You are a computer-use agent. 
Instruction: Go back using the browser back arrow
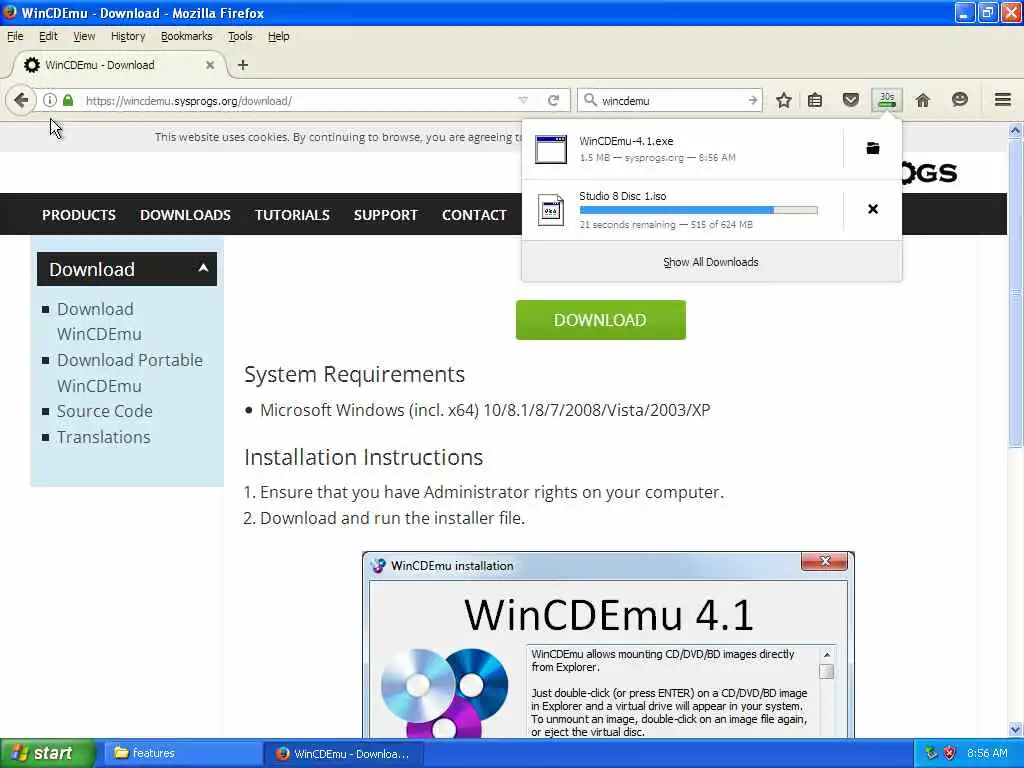(21, 101)
